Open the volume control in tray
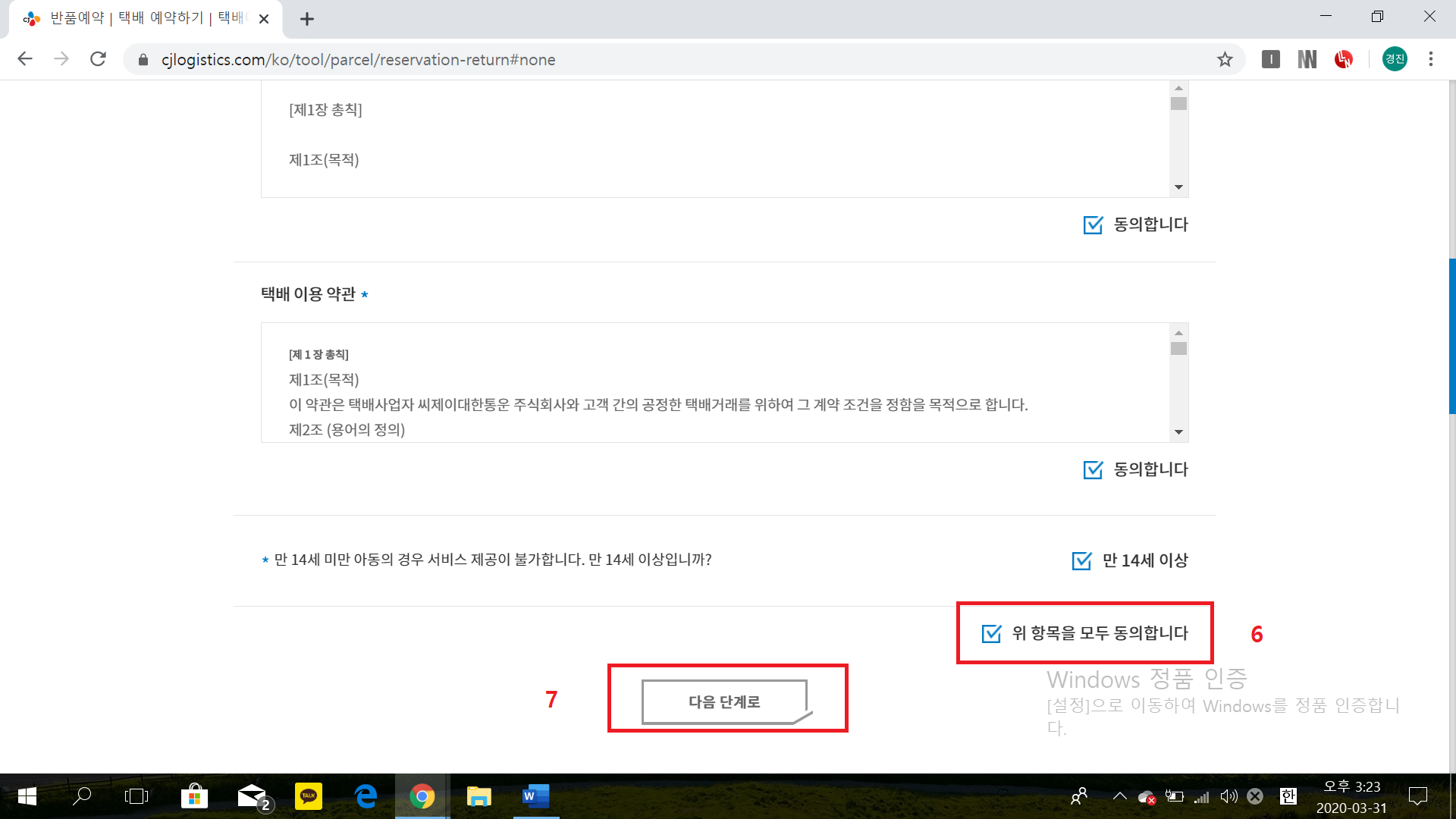1456x819 pixels. pos(1228,796)
